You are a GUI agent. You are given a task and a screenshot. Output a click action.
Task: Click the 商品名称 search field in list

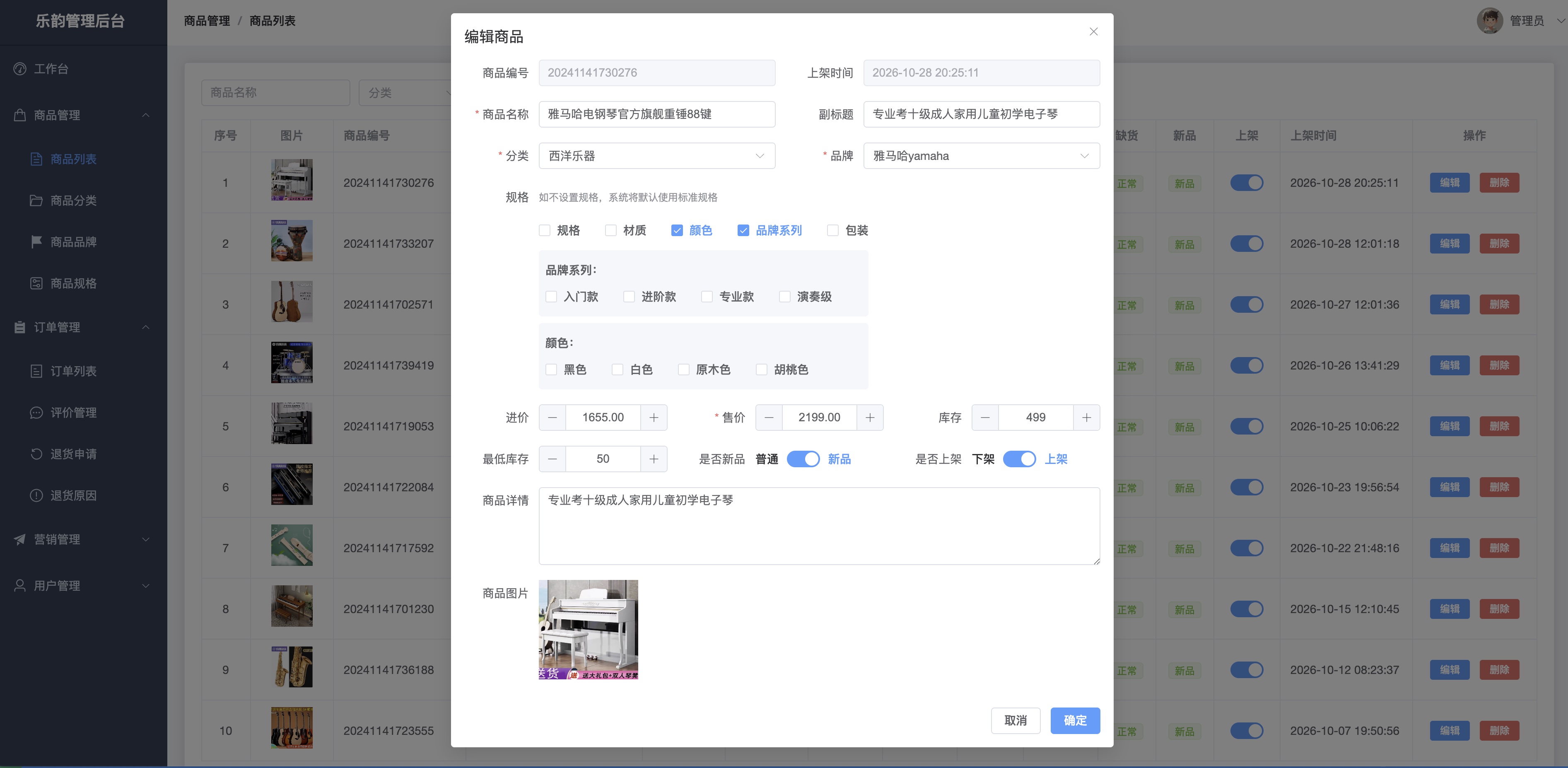(x=276, y=92)
